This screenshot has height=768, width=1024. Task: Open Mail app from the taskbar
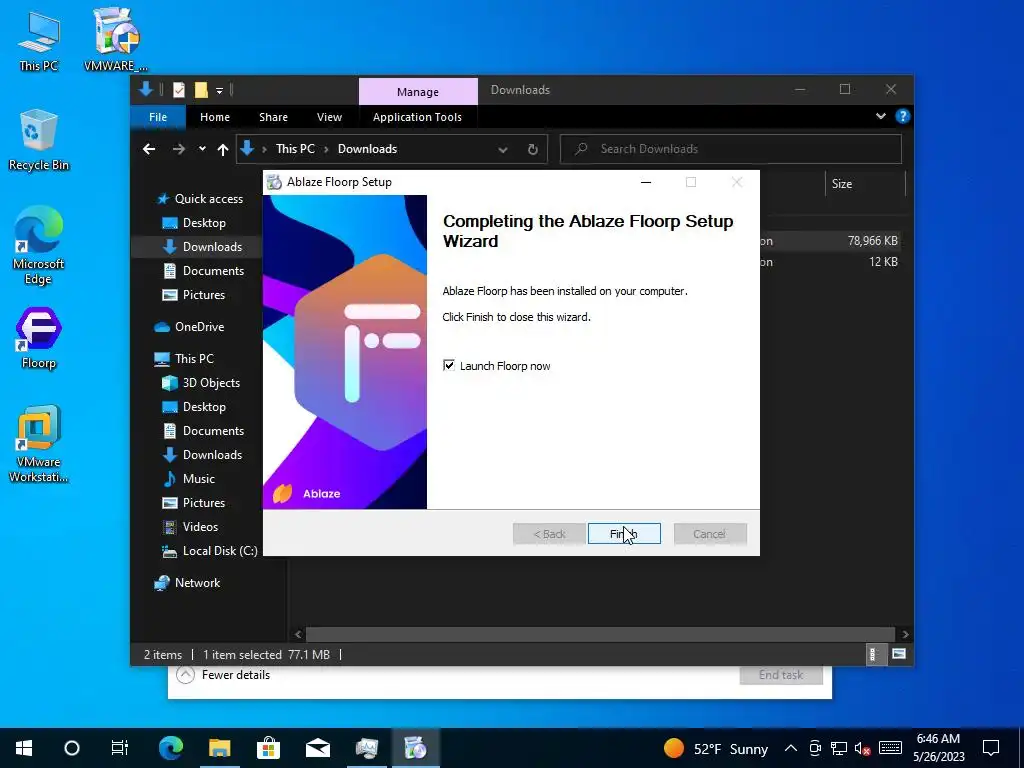coord(317,748)
